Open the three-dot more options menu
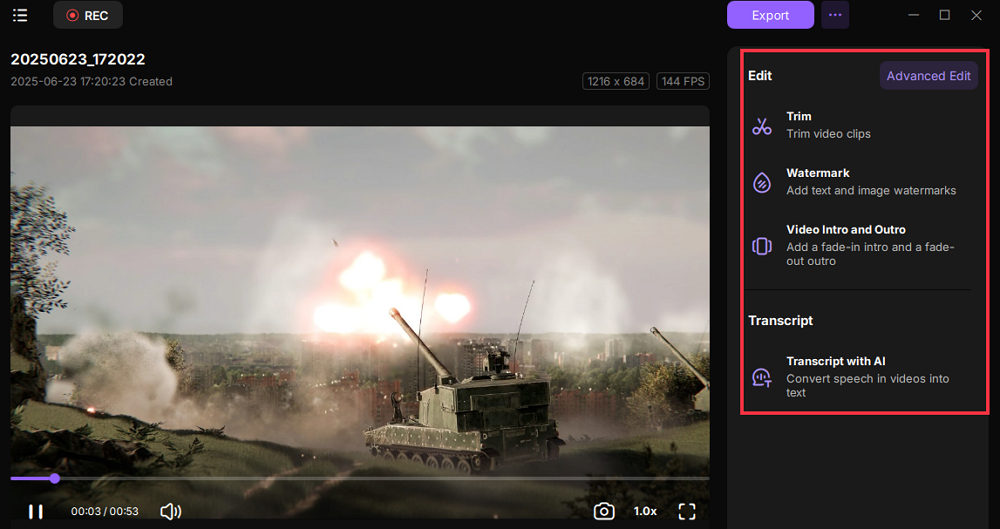This screenshot has width=1000, height=529. pyautogui.click(x=835, y=15)
